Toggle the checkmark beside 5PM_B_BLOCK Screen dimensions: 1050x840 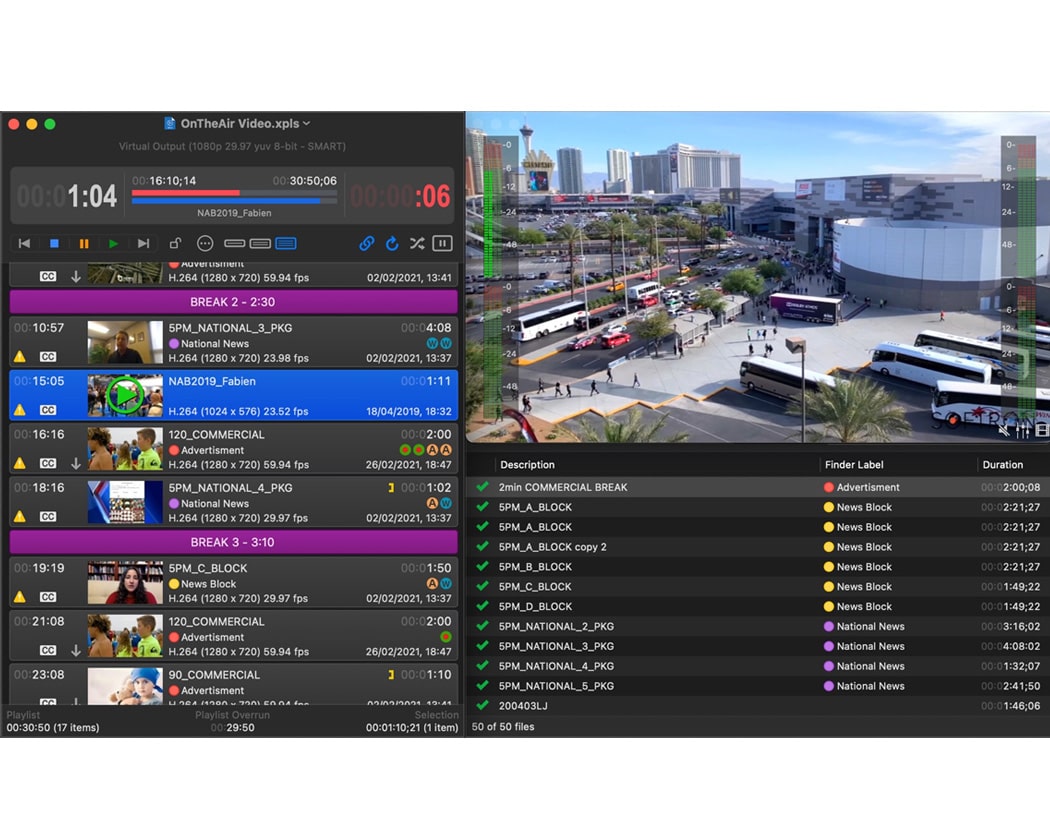pos(481,567)
